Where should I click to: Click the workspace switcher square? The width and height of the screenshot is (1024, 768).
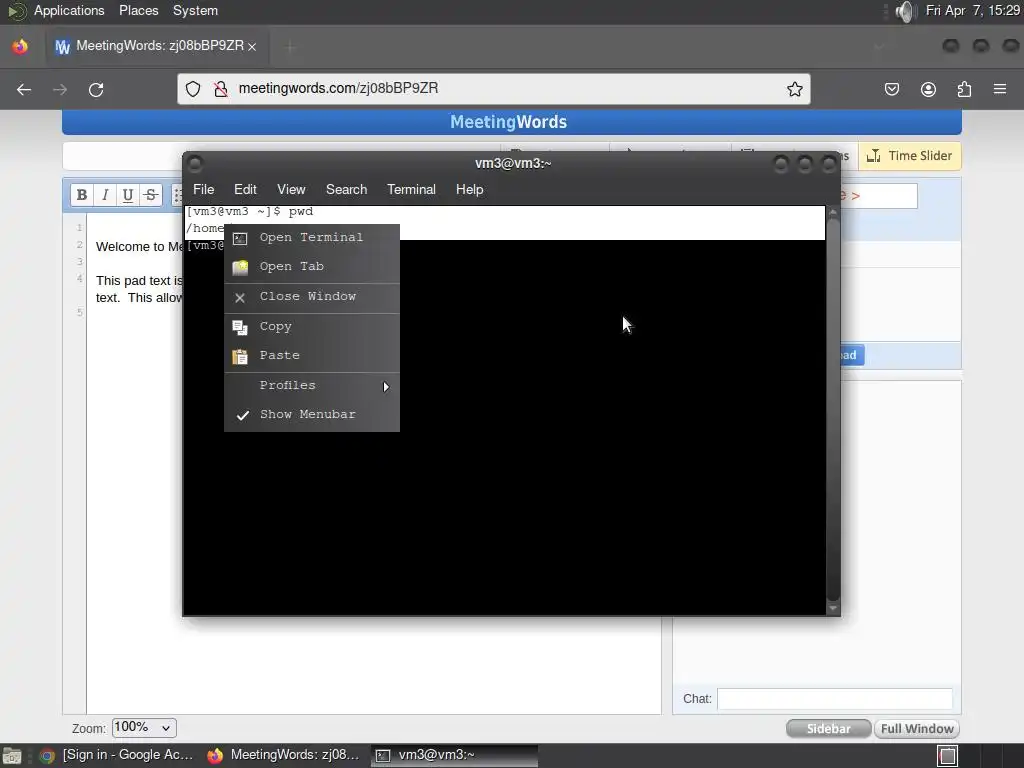[948, 756]
